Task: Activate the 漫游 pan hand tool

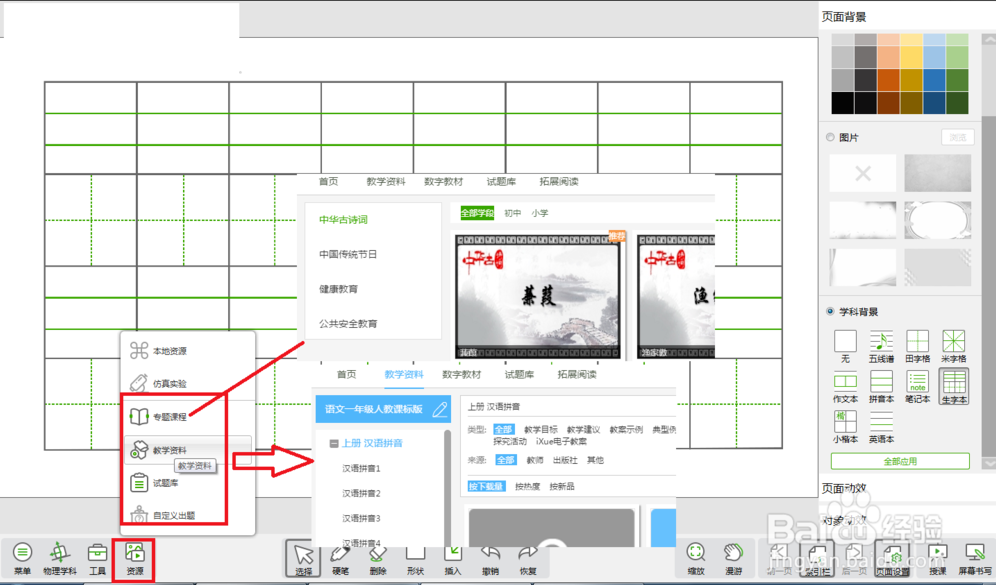Action: coord(734,558)
